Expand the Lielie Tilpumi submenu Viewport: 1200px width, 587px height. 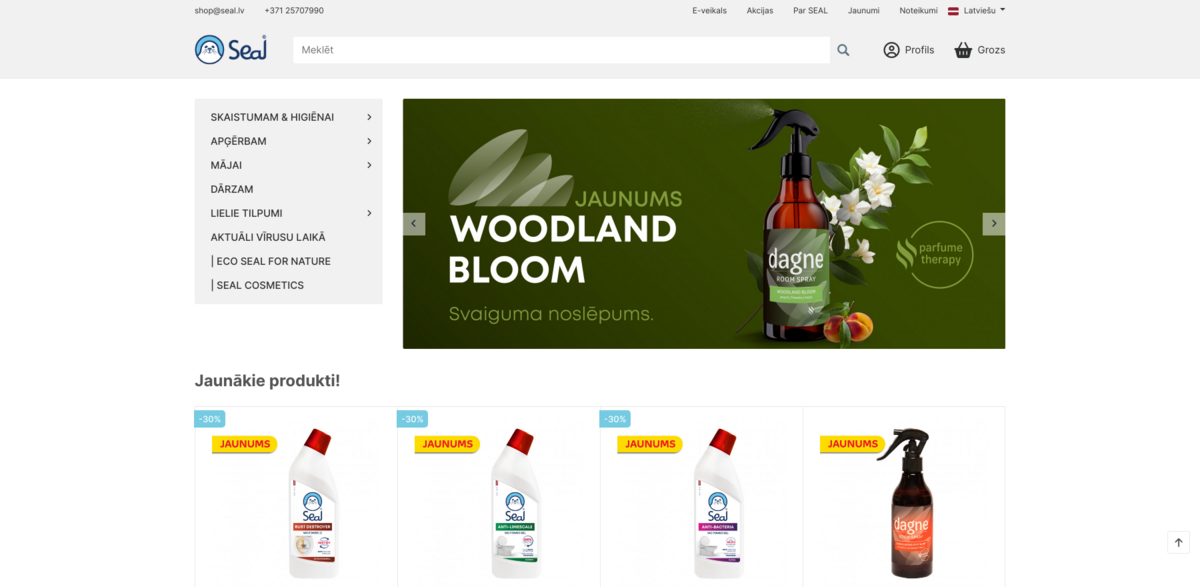369,213
